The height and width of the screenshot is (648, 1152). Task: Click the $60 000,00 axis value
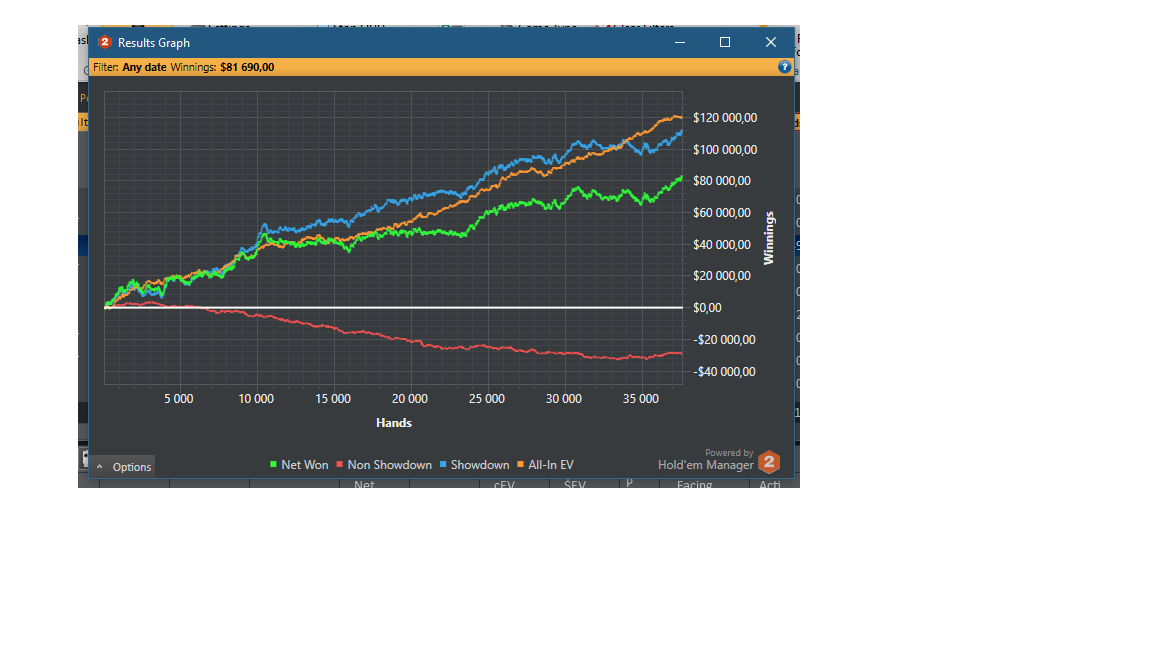click(x=722, y=213)
